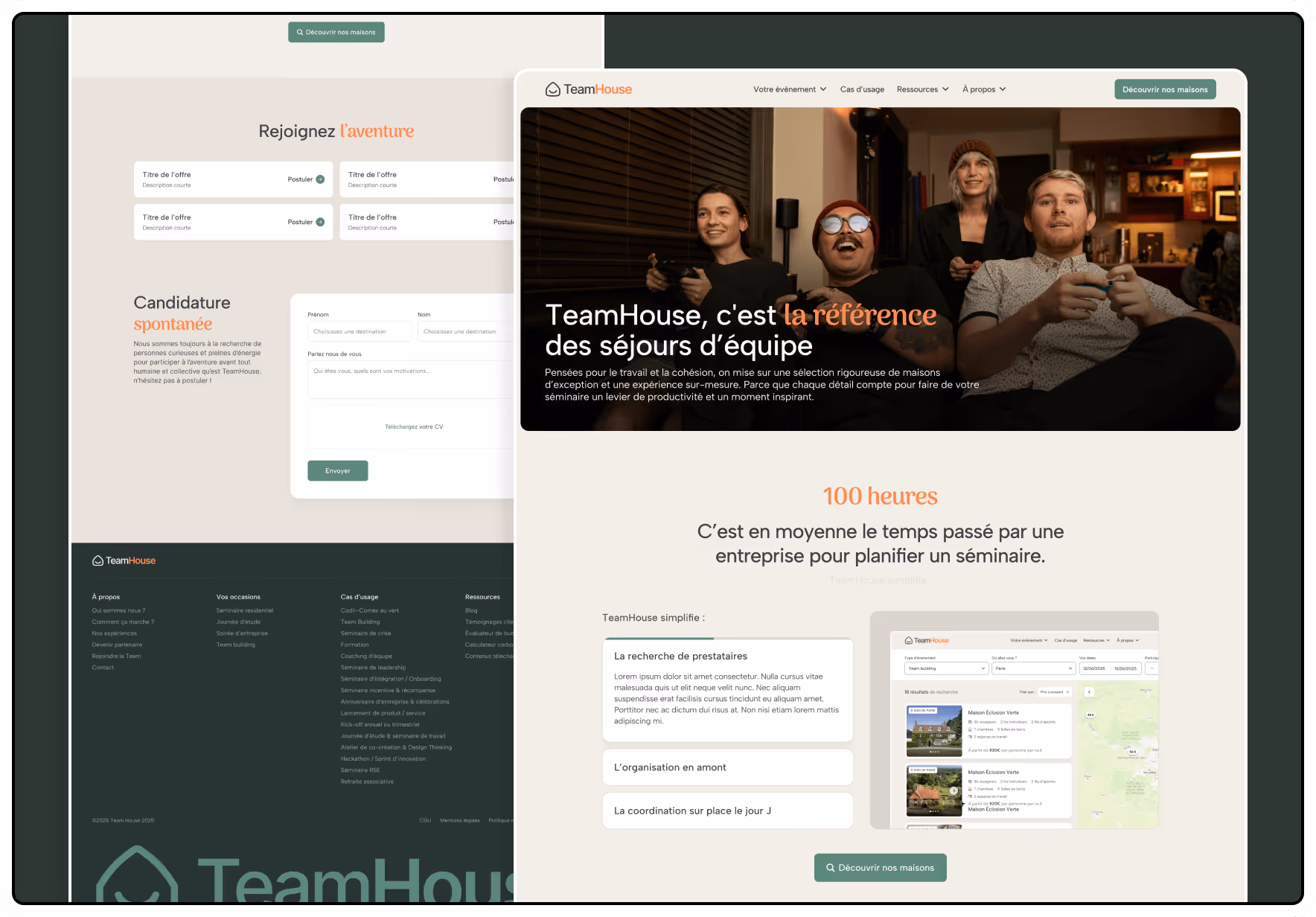Click the TeamHouse footer logo
This screenshot has width=1316, height=917.
pos(124,560)
